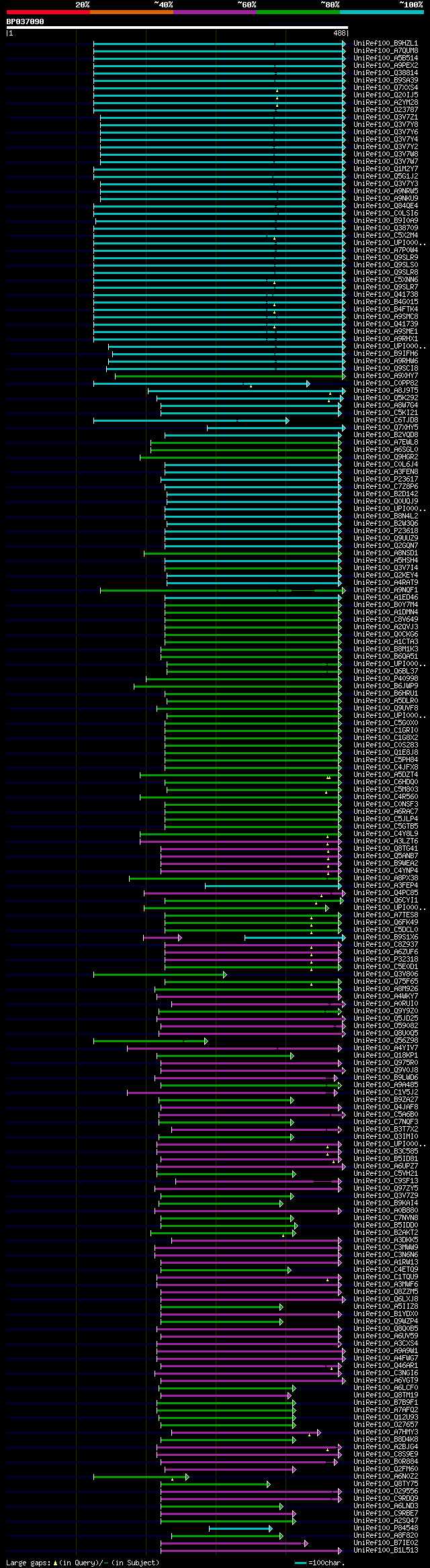
Task: Click the white query sequence ruler bar
Action: [x=177, y=28]
